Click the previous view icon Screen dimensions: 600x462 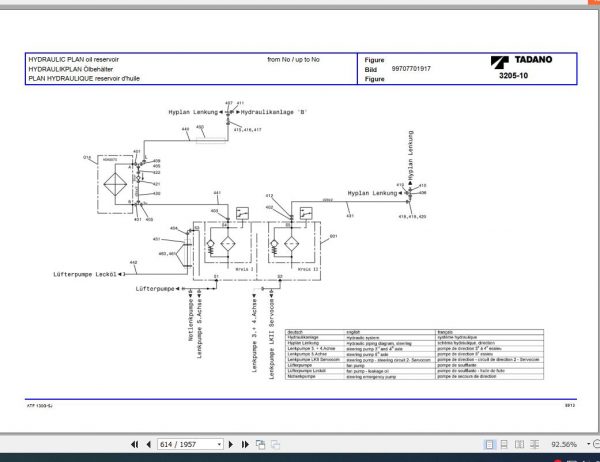tap(261, 444)
